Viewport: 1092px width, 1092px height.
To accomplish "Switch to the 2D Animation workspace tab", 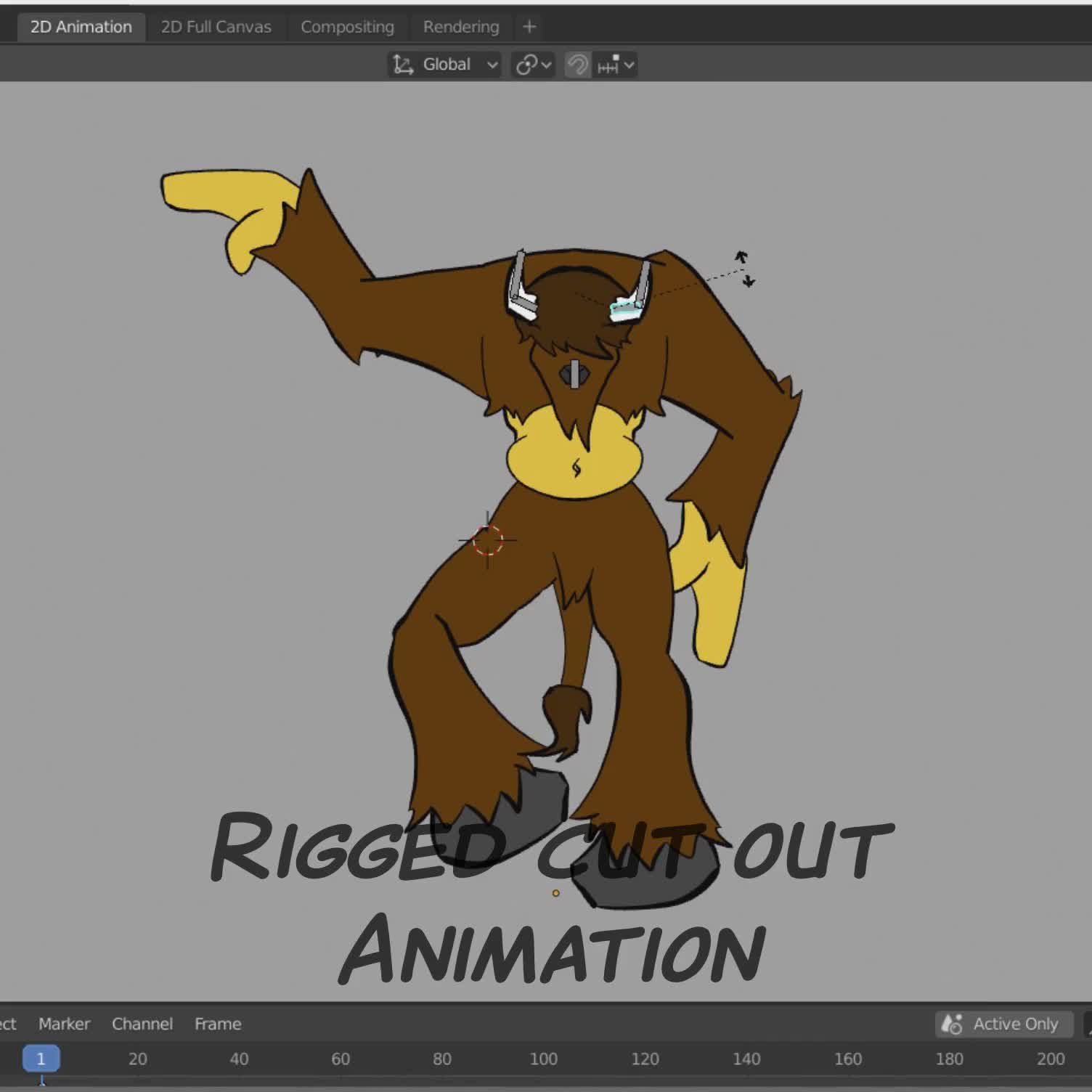I will (81, 27).
